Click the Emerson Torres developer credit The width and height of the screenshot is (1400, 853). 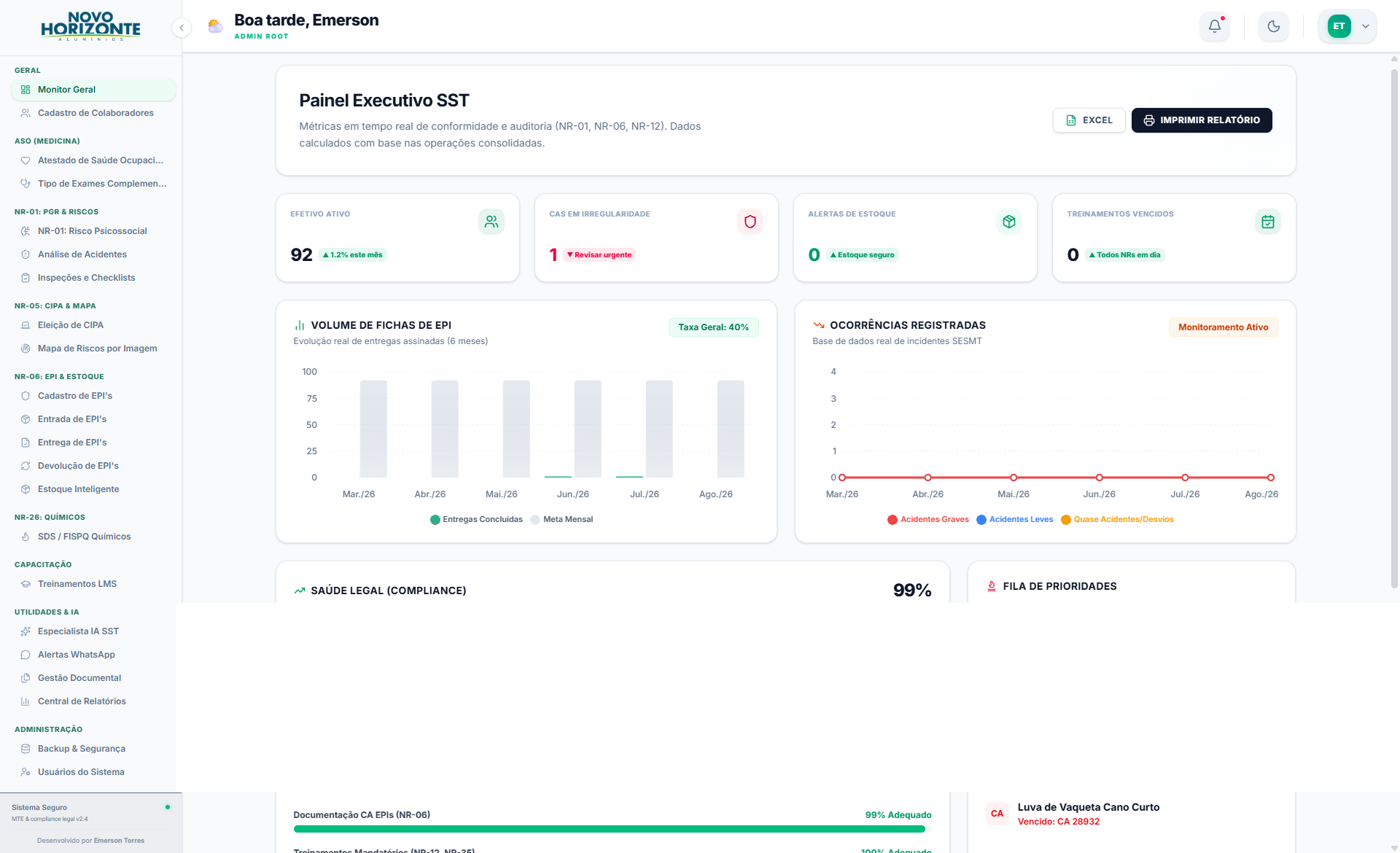pos(119,841)
